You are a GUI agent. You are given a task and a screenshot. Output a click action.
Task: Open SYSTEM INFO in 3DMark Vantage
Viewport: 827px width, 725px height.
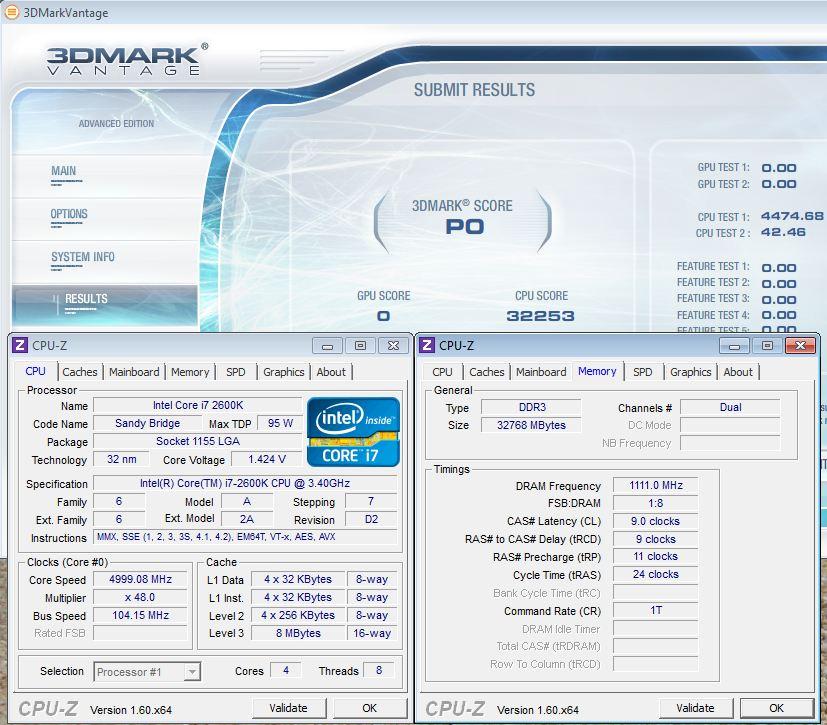coord(83,257)
